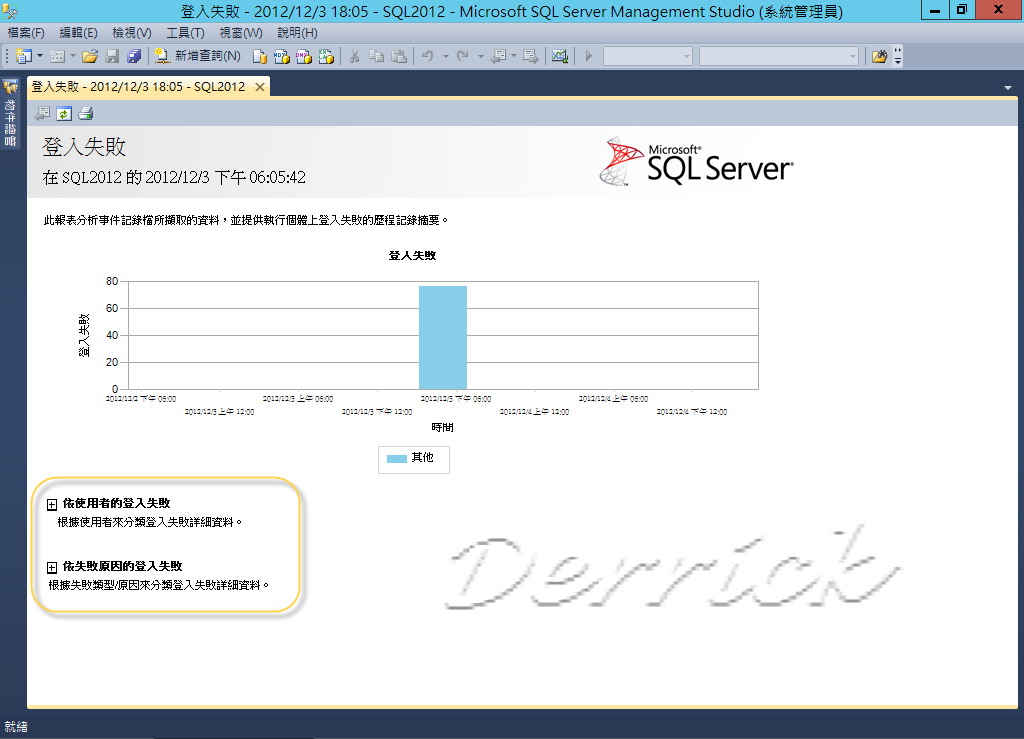Click the Open File folder icon
This screenshot has height=739, width=1024.
pyautogui.click(x=90, y=57)
